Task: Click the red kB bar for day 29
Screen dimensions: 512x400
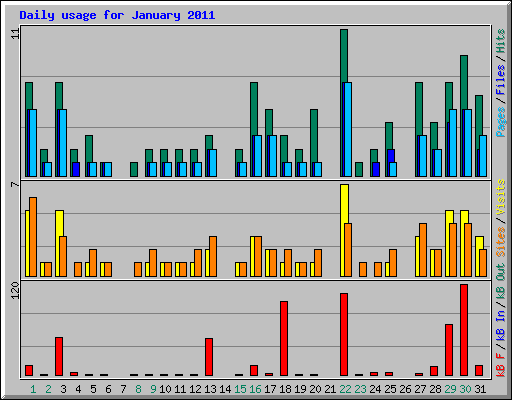Action: (x=449, y=350)
